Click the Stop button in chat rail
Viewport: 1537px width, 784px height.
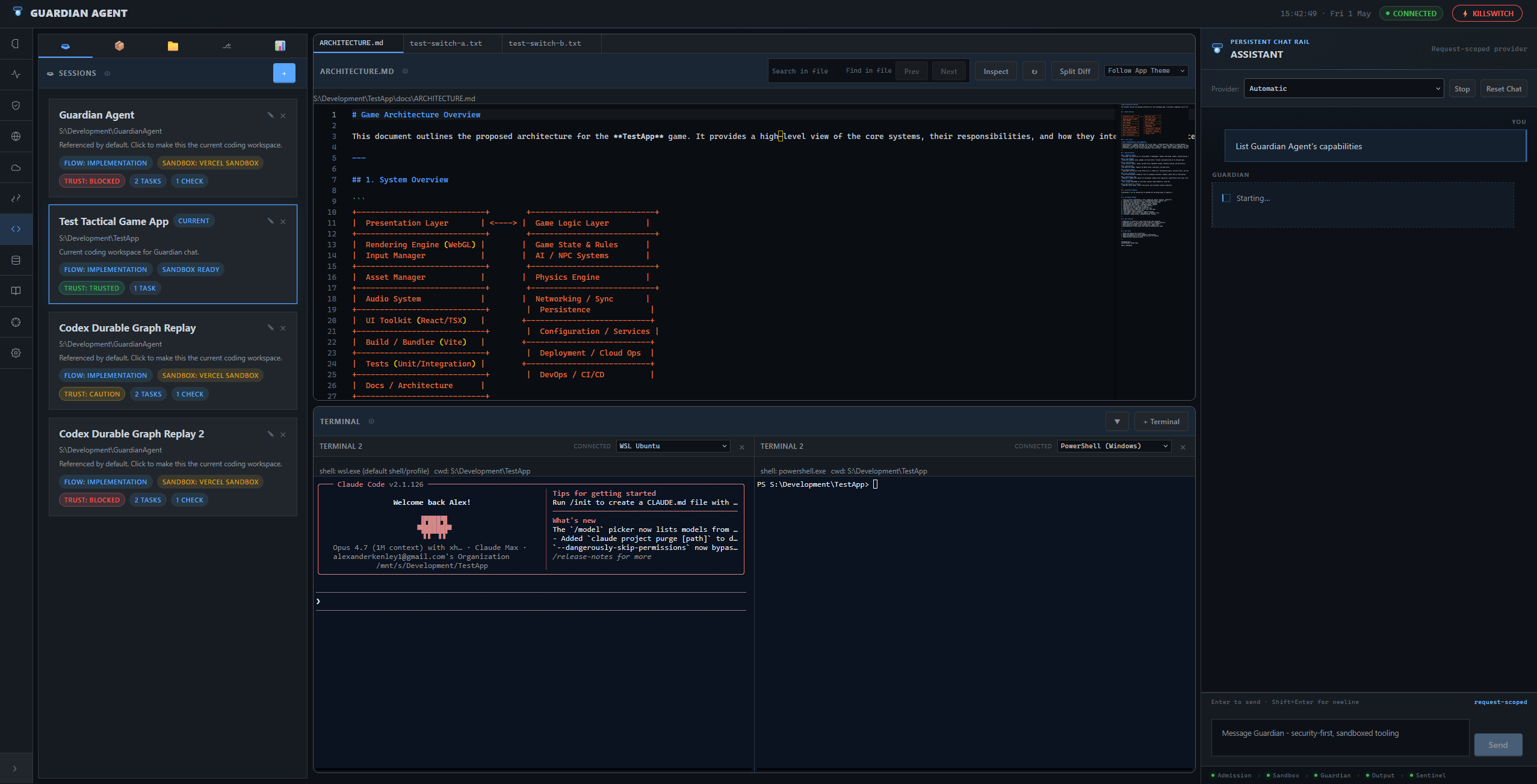[x=1462, y=88]
